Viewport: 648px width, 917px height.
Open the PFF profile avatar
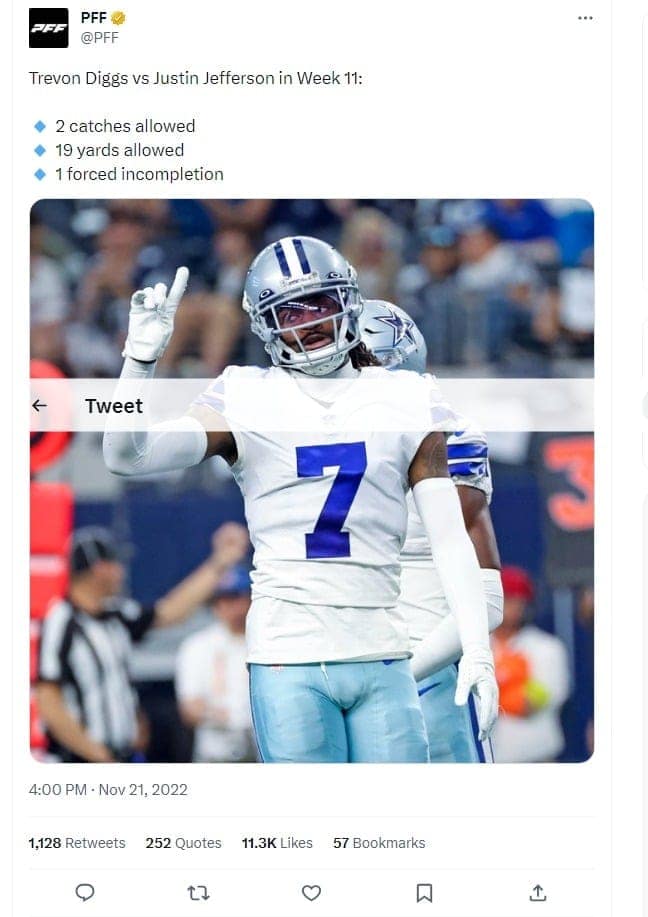tap(49, 28)
